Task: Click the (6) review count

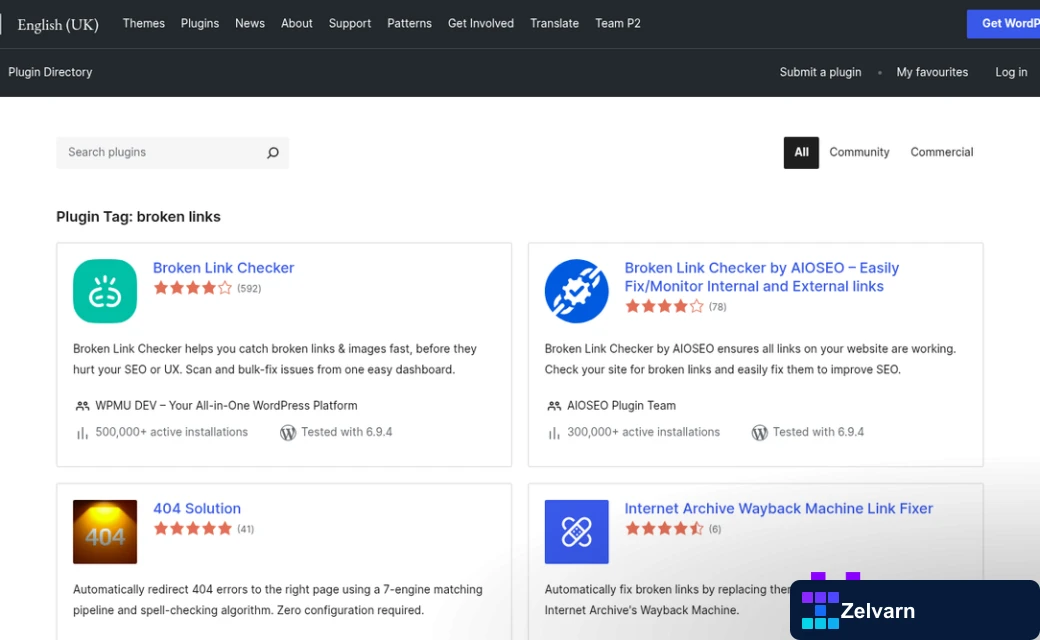Action: (715, 529)
